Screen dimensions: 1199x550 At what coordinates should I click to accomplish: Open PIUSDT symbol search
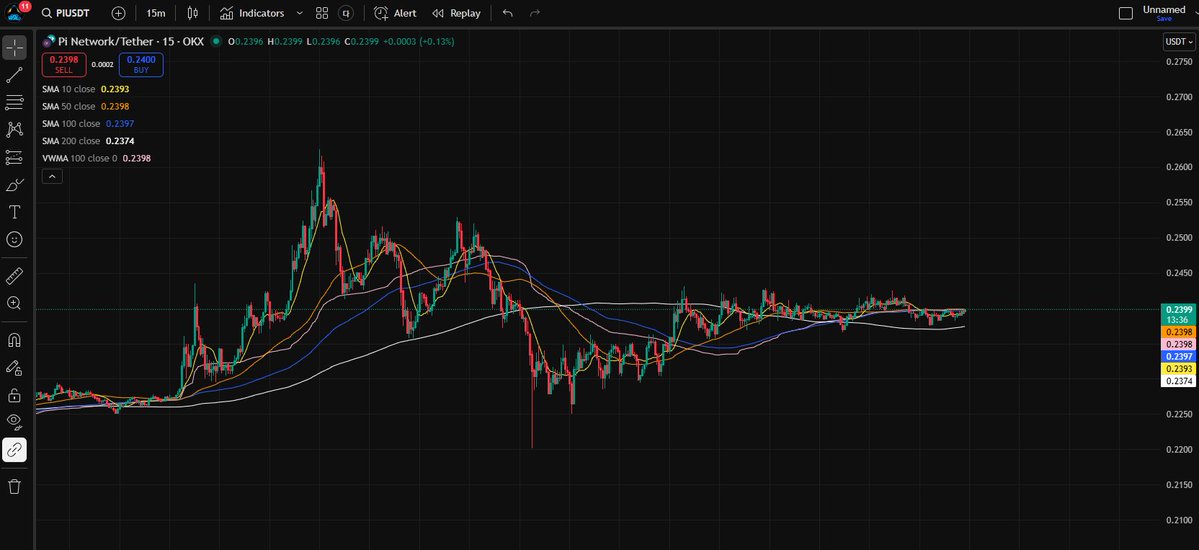coord(67,13)
